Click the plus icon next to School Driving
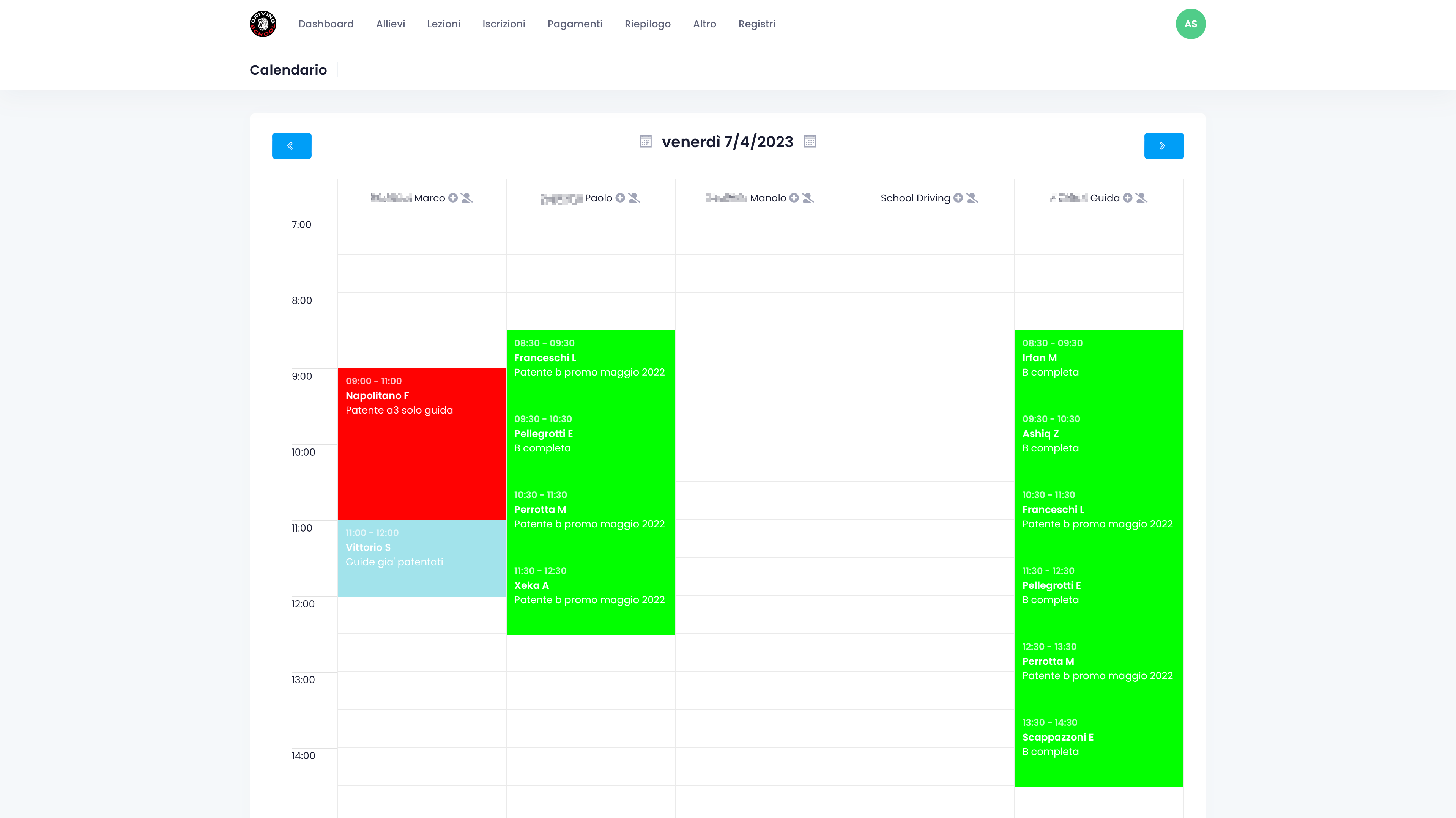 (x=958, y=198)
